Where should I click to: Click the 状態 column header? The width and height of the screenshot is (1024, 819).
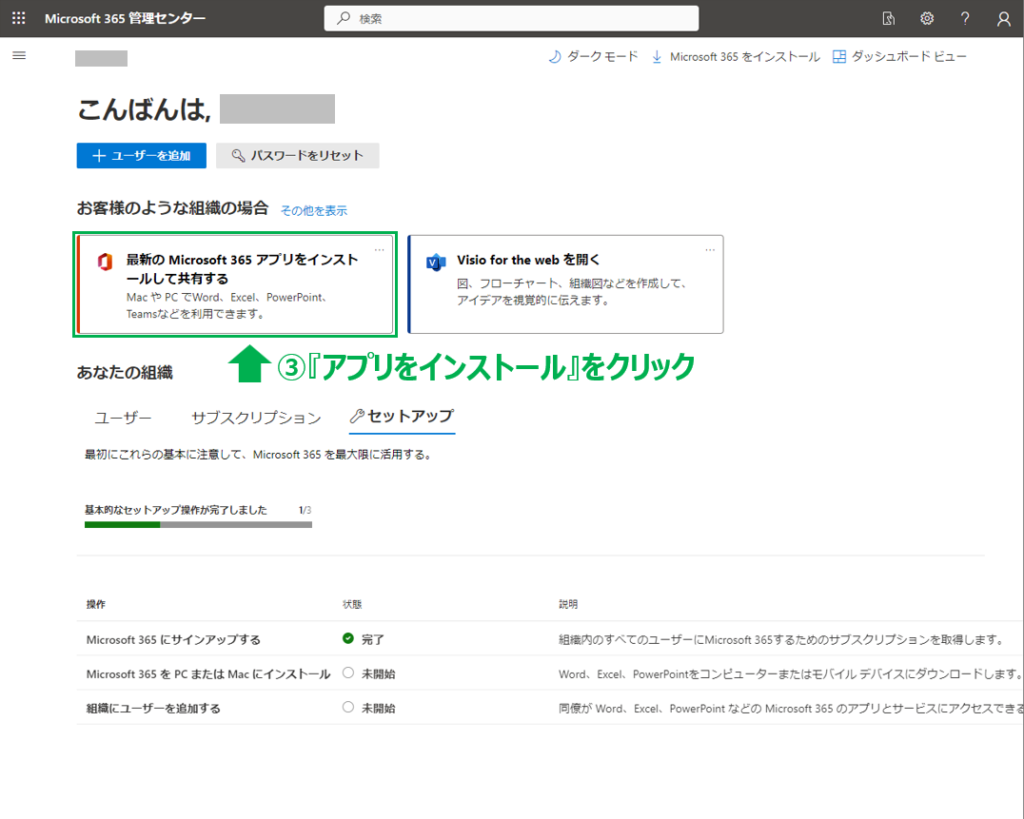click(x=352, y=604)
